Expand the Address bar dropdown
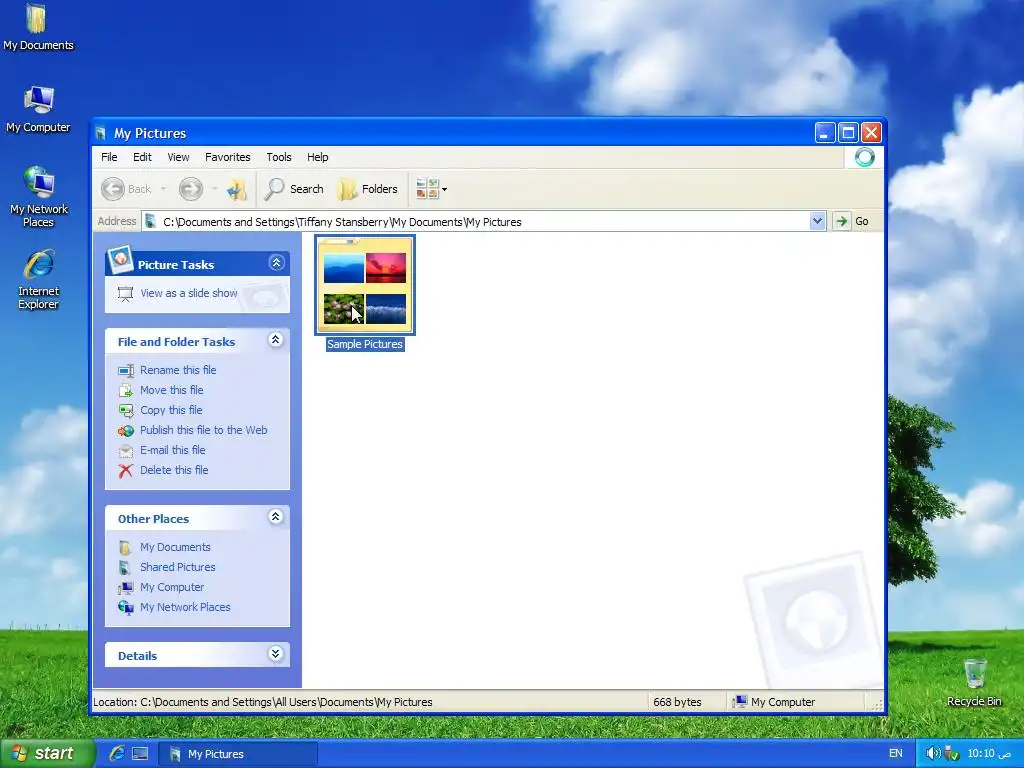This screenshot has height=768, width=1024. point(817,221)
